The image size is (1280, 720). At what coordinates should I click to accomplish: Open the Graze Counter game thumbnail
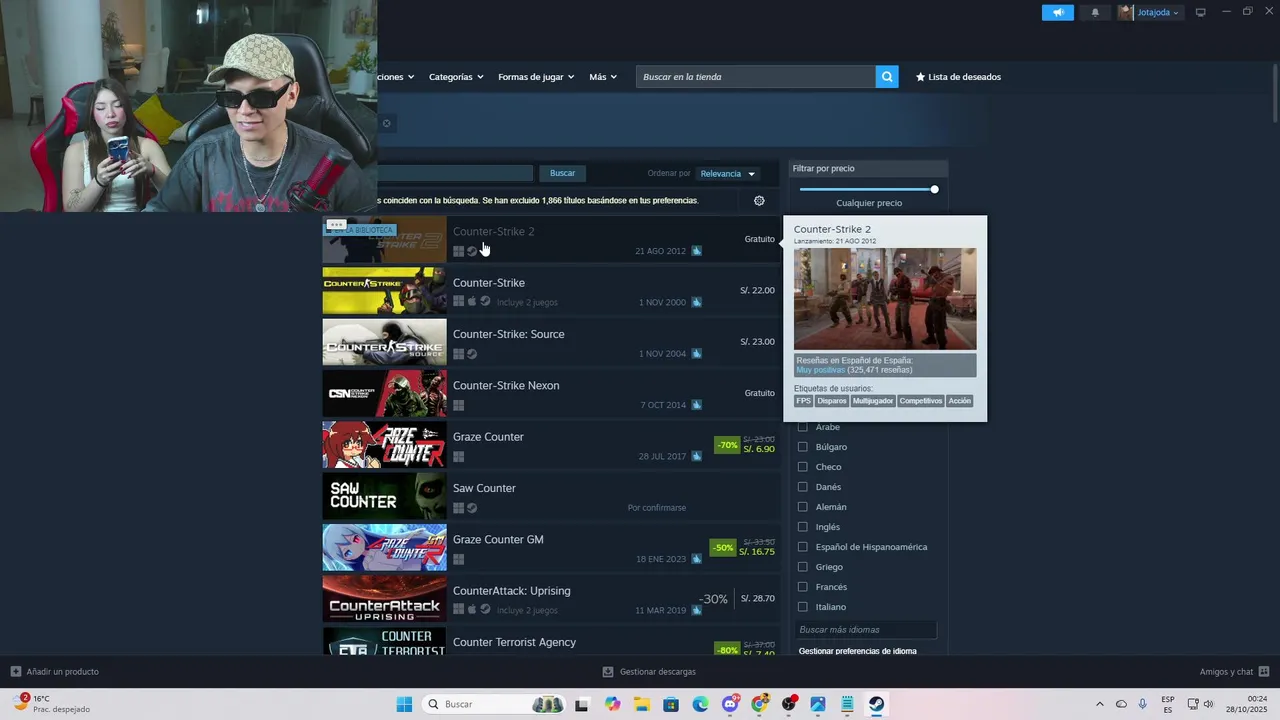coord(384,445)
